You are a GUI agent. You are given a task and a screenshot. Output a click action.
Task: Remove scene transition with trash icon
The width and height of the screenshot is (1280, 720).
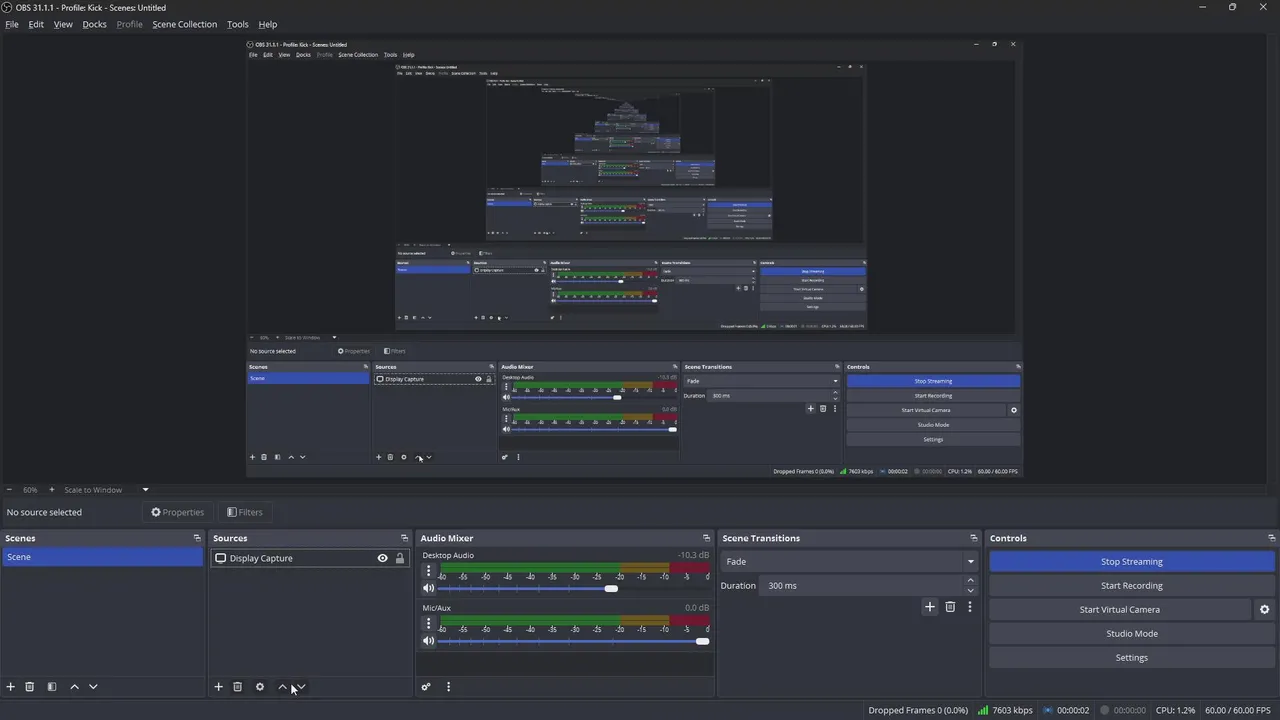point(951,607)
